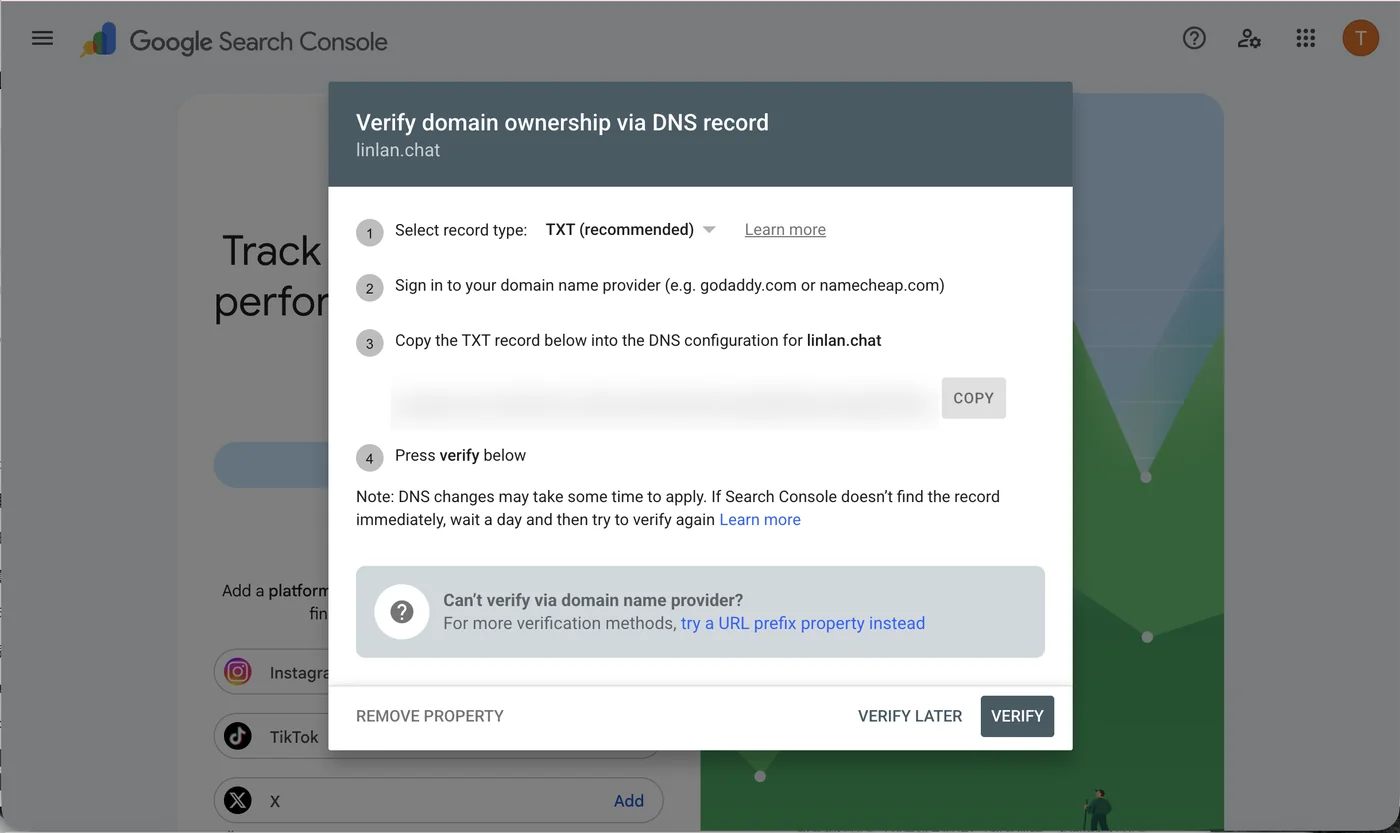Click the Instagram platform icon
The width and height of the screenshot is (1400, 833).
(x=237, y=672)
